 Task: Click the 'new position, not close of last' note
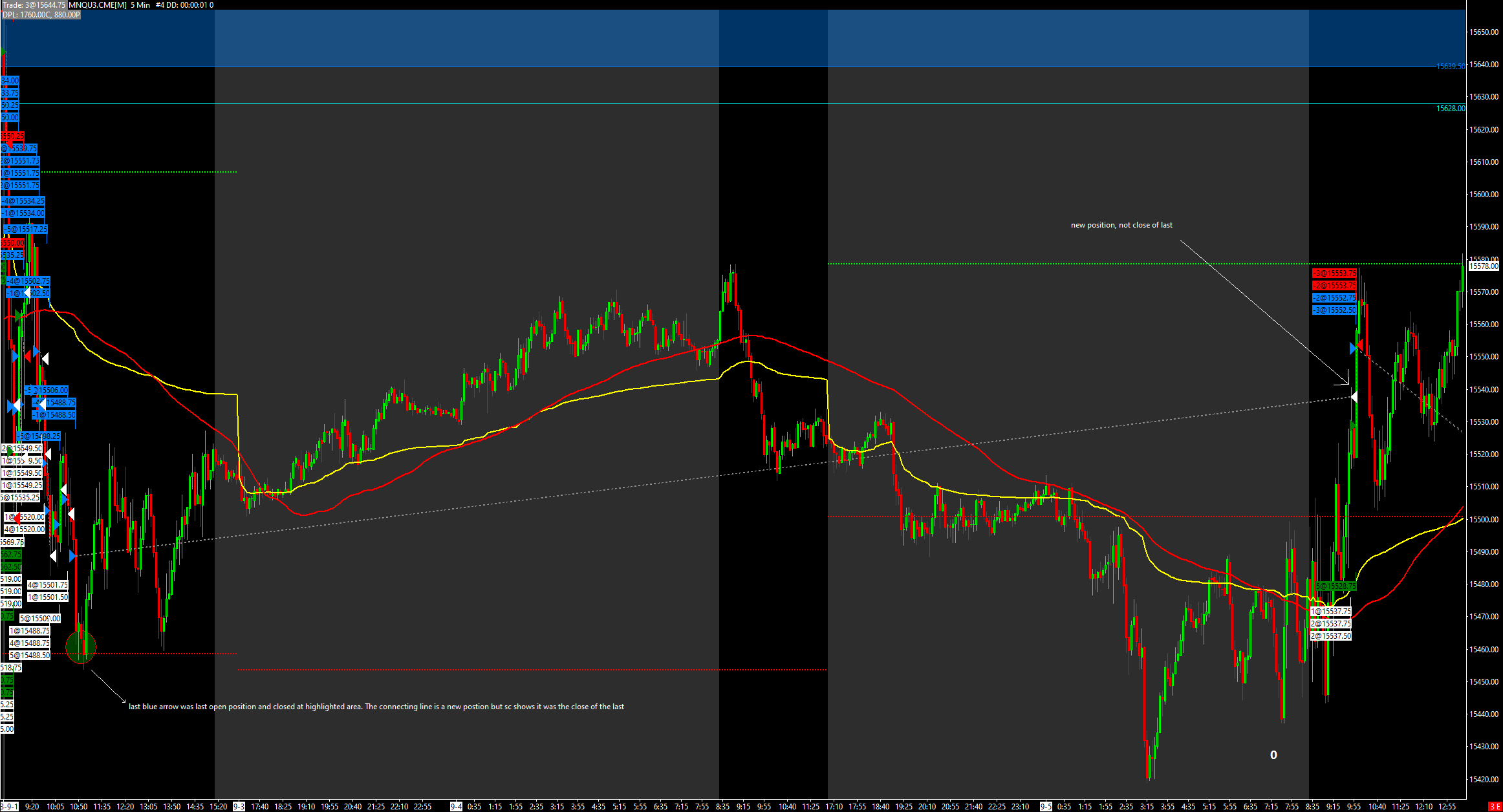point(1121,225)
